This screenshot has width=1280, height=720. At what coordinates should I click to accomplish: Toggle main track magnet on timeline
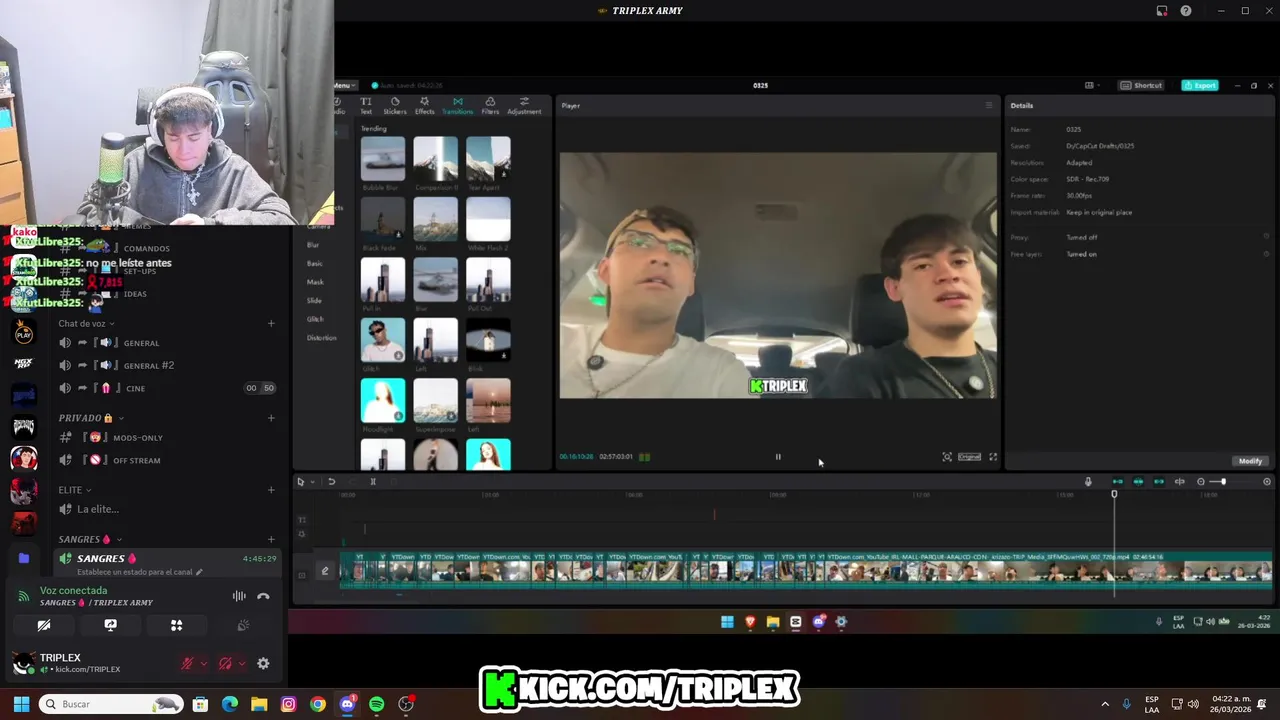click(x=1118, y=482)
